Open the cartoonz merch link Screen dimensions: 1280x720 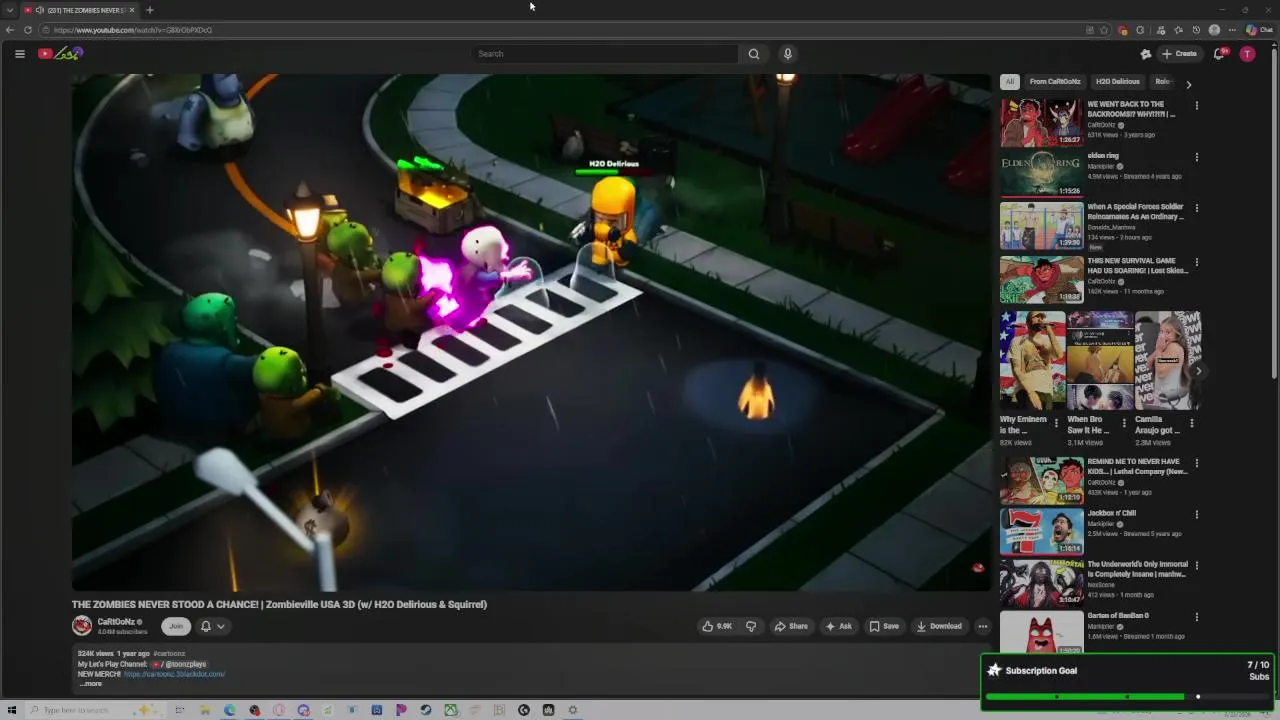click(x=174, y=674)
